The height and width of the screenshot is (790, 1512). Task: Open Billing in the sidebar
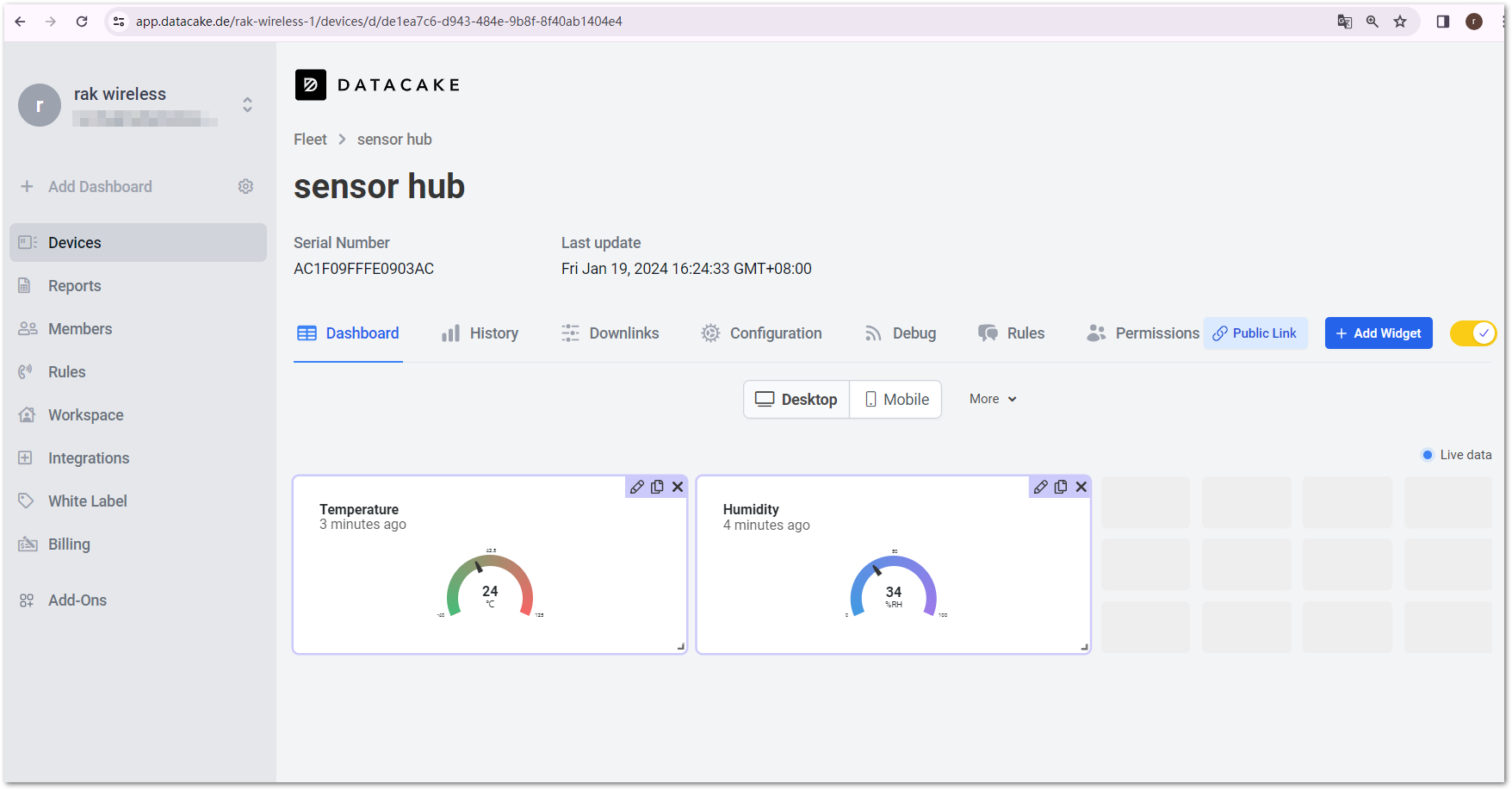(138, 544)
